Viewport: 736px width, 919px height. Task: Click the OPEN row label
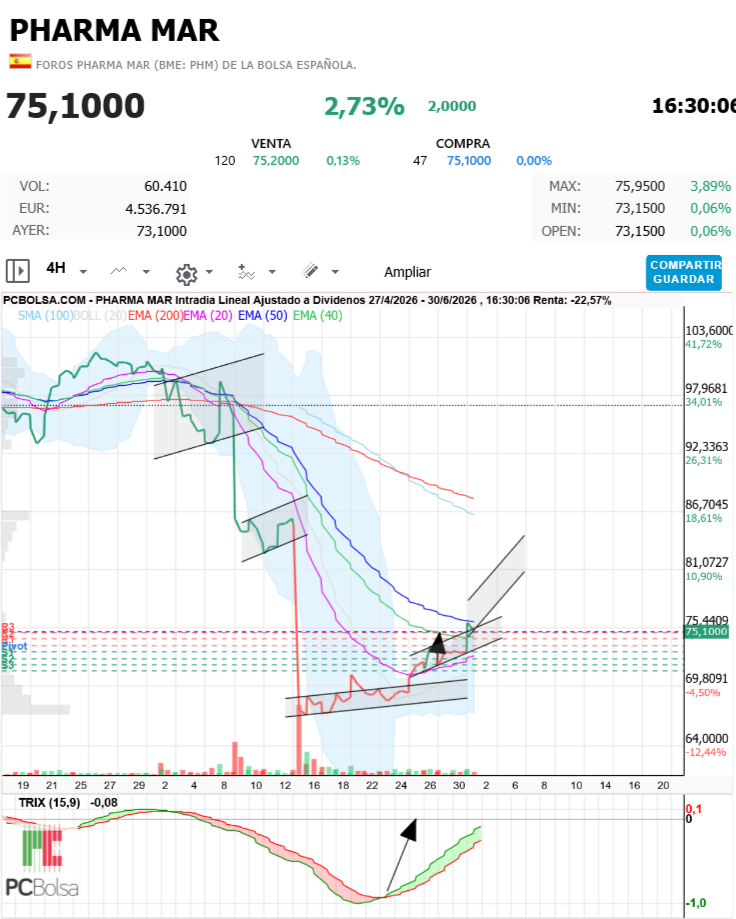(561, 231)
